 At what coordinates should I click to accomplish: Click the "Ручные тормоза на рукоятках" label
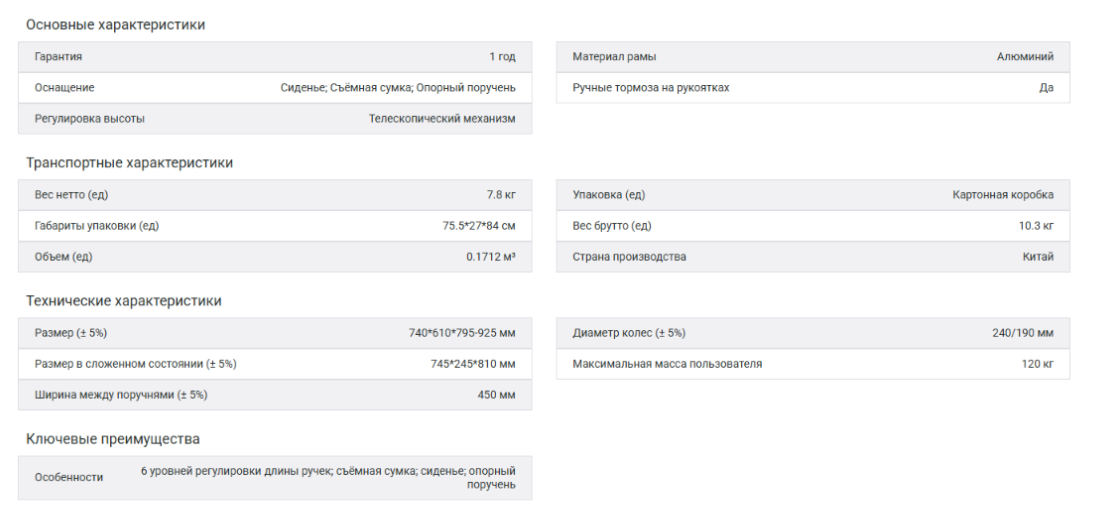point(650,88)
